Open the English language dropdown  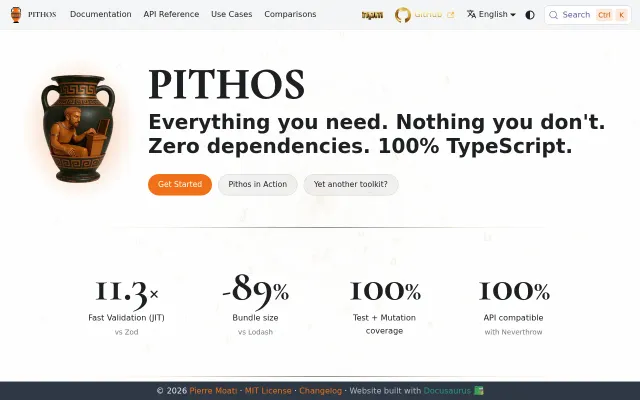(491, 14)
